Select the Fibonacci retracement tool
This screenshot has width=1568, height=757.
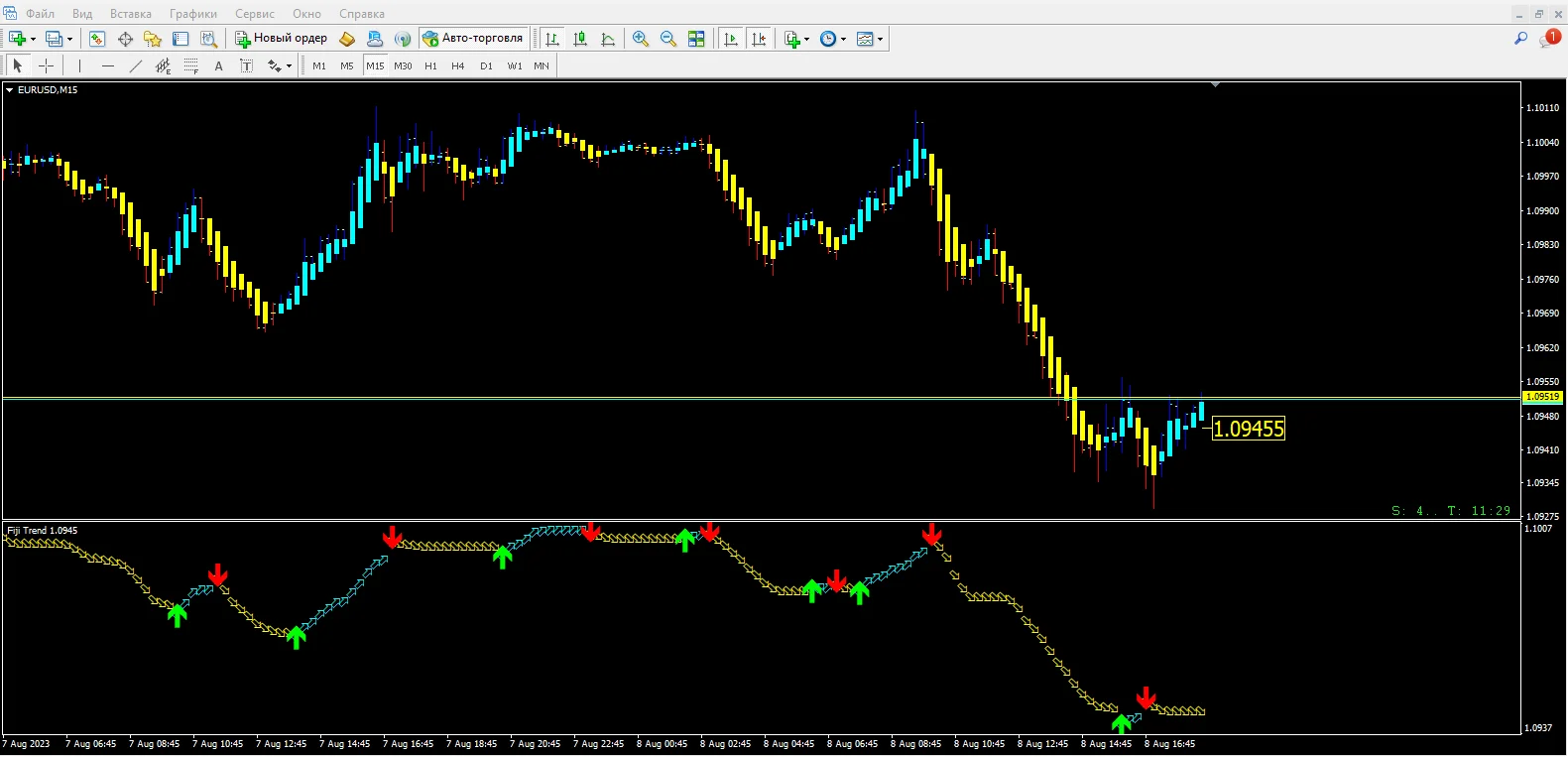190,65
